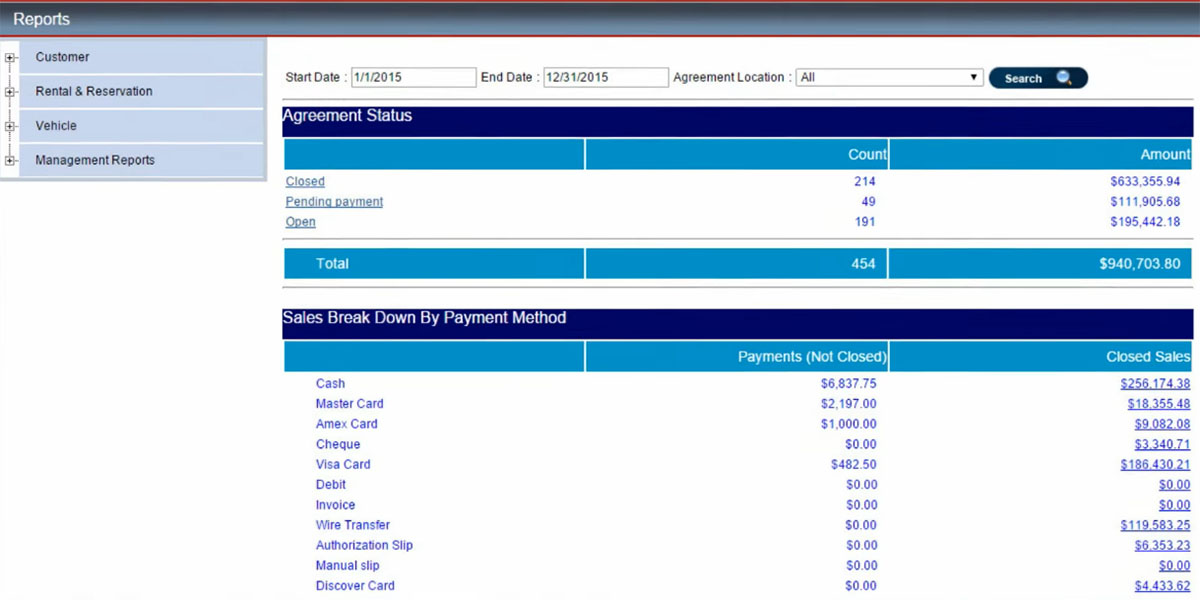
Task: Open the Pending payment agreements link
Action: pos(334,202)
